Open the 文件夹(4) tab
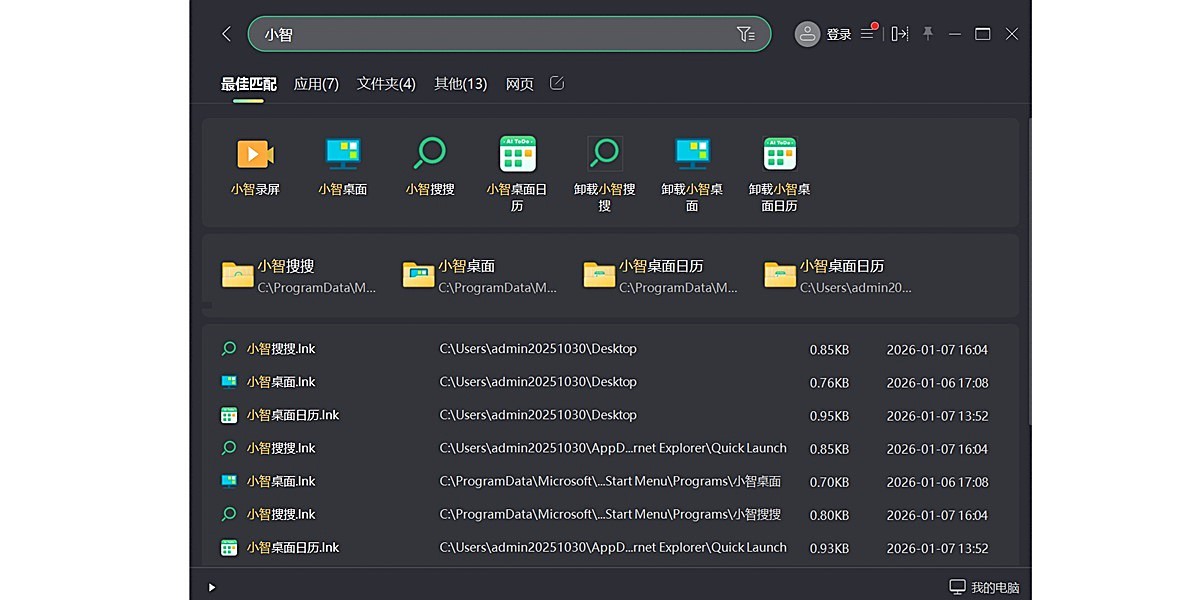This screenshot has height=600, width=1200. [x=388, y=84]
